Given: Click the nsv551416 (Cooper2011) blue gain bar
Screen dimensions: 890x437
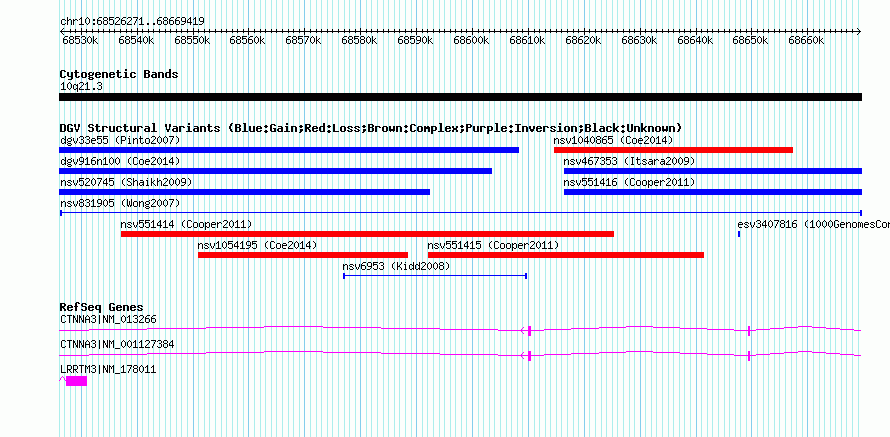Looking at the screenshot, I should point(713,192).
